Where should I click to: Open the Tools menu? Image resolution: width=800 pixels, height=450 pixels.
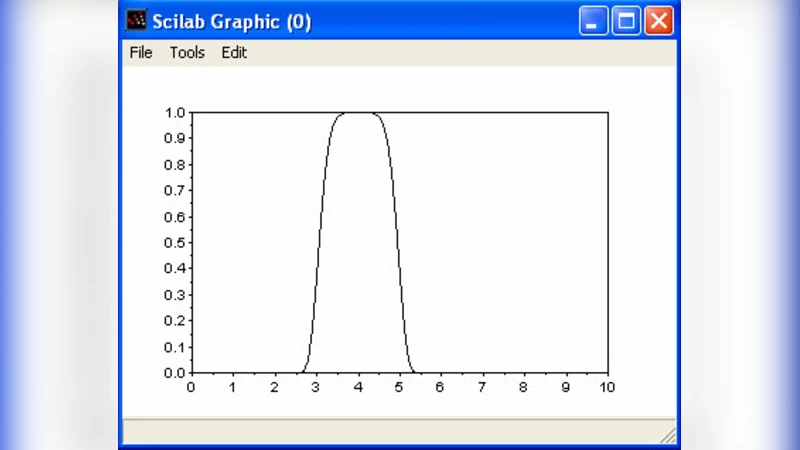click(x=187, y=53)
